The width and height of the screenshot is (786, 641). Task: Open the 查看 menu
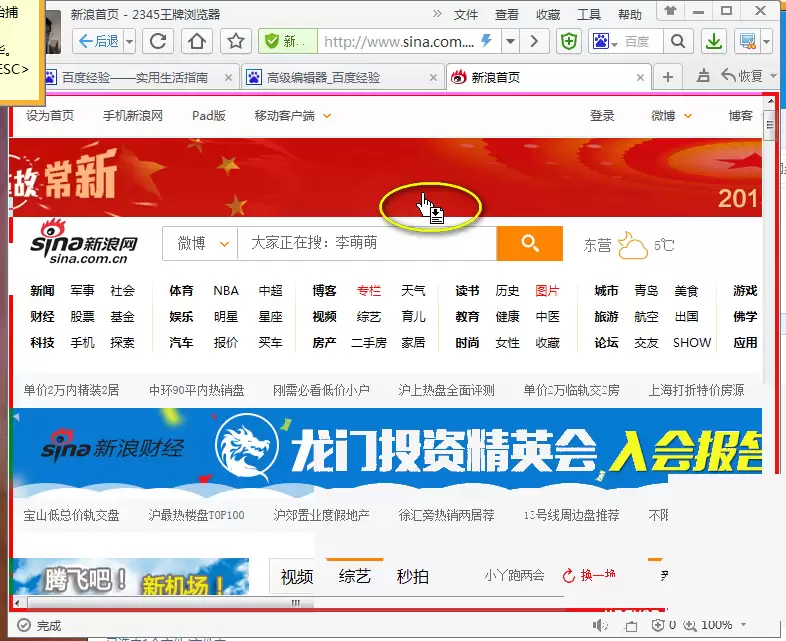[507, 15]
